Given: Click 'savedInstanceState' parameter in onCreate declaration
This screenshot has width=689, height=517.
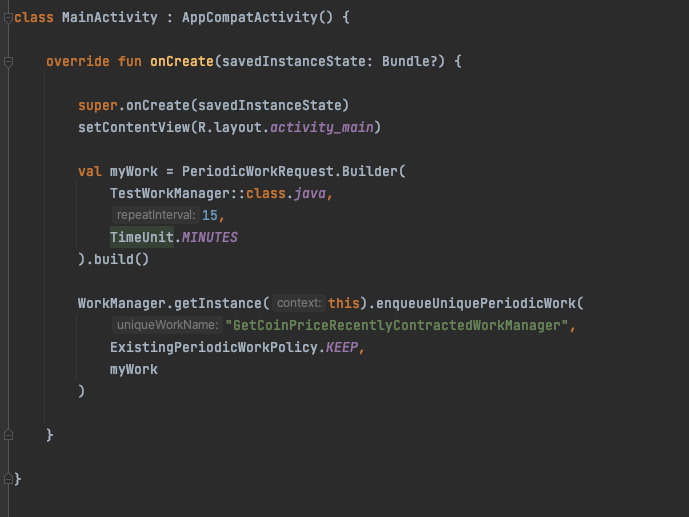Looking at the screenshot, I should [294, 61].
